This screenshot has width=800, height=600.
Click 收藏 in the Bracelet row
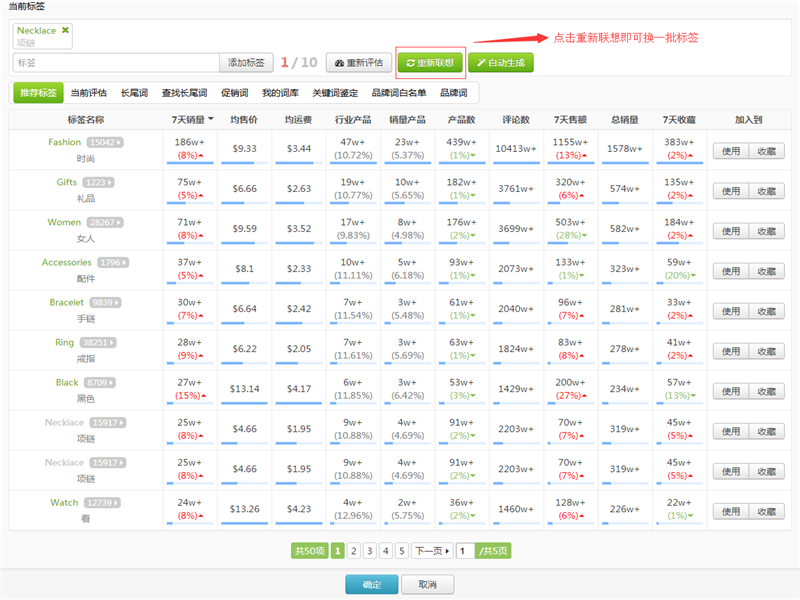(x=766, y=311)
